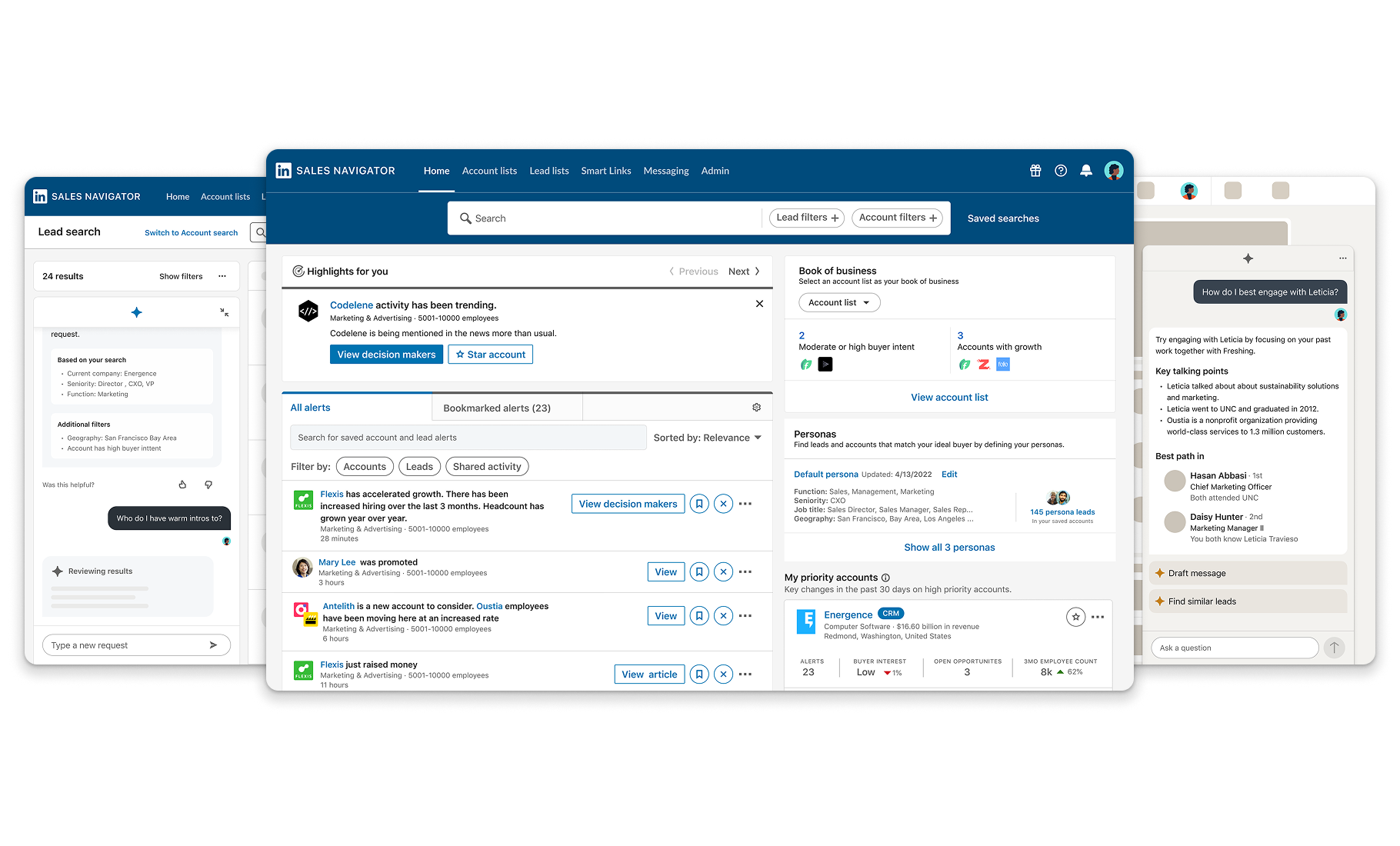The image size is (1400, 846).
Task: Bookmark the Antelith new account alert
Action: point(699,616)
